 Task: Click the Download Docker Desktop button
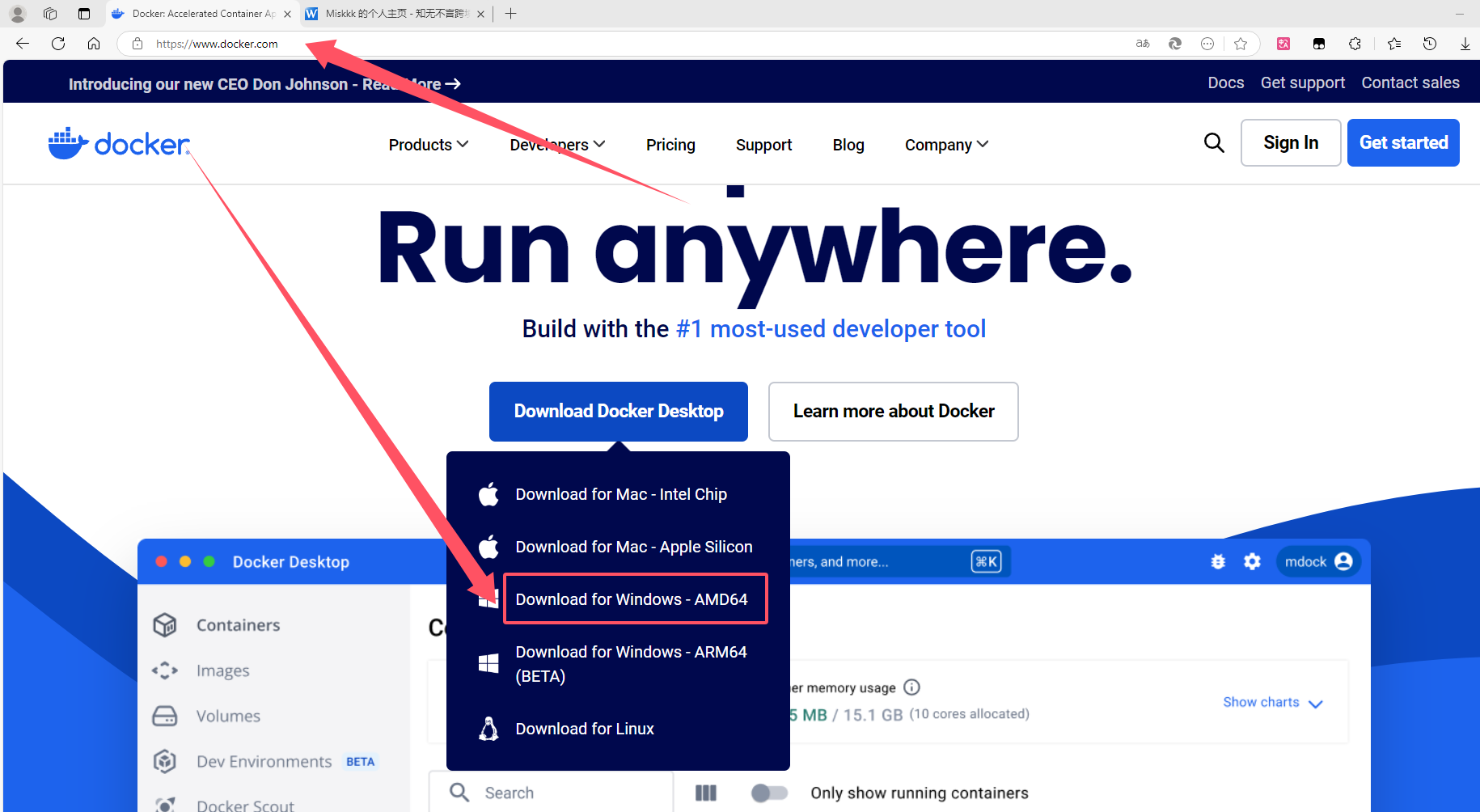pyautogui.click(x=619, y=411)
